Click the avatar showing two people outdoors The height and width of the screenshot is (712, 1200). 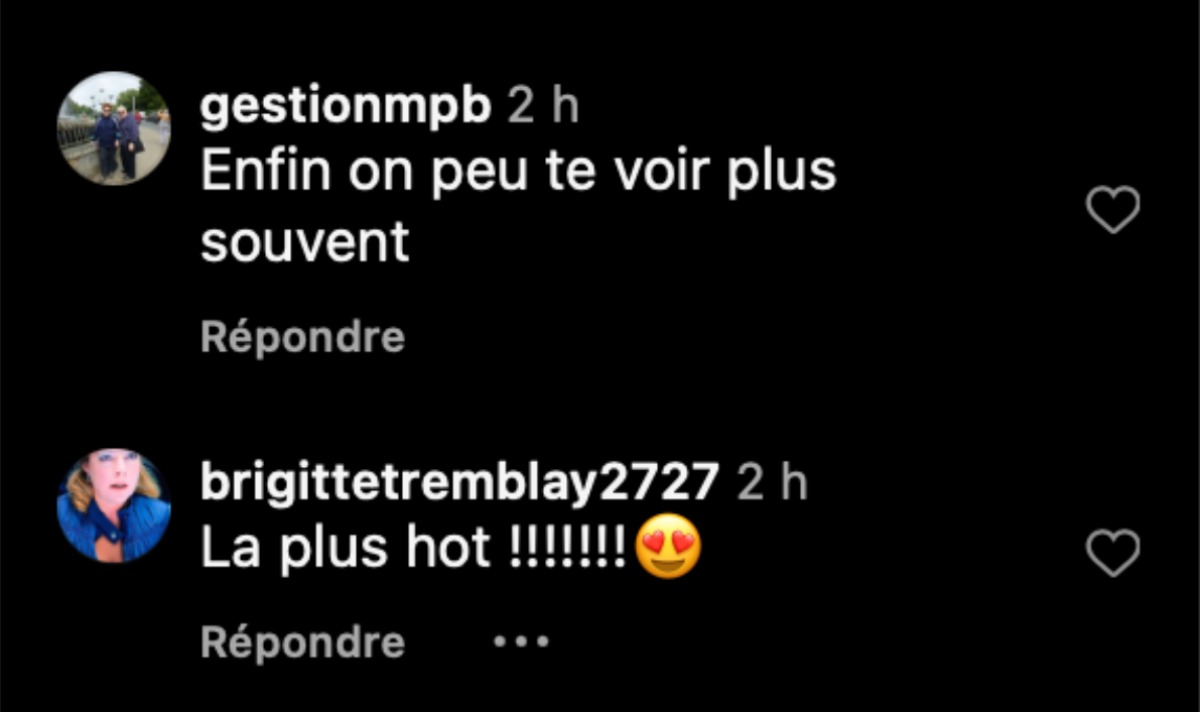point(114,128)
